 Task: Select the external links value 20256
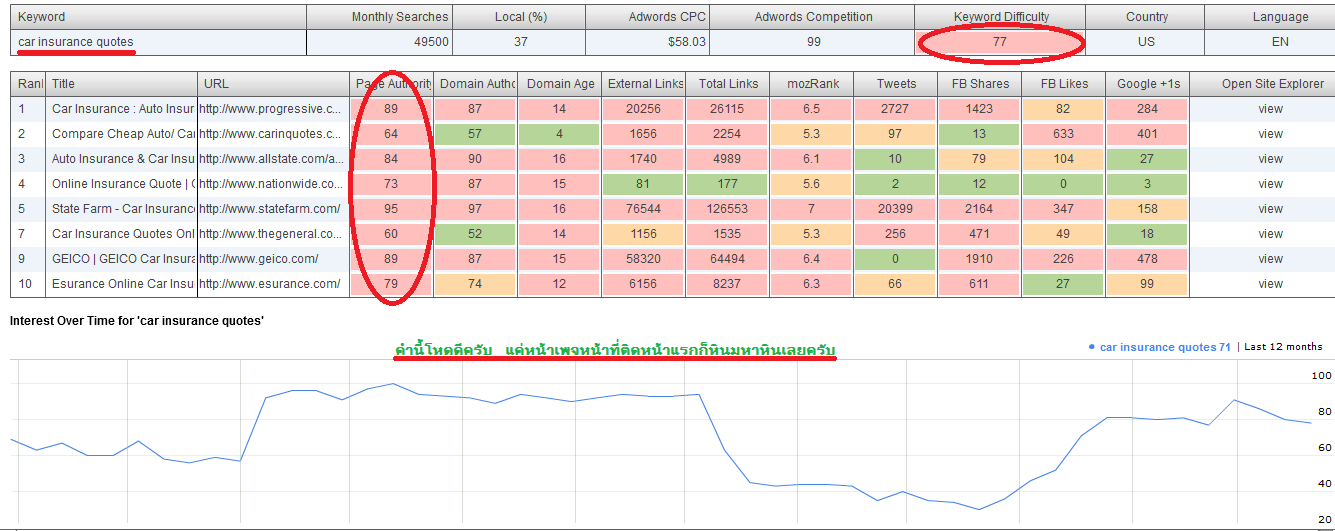[644, 109]
